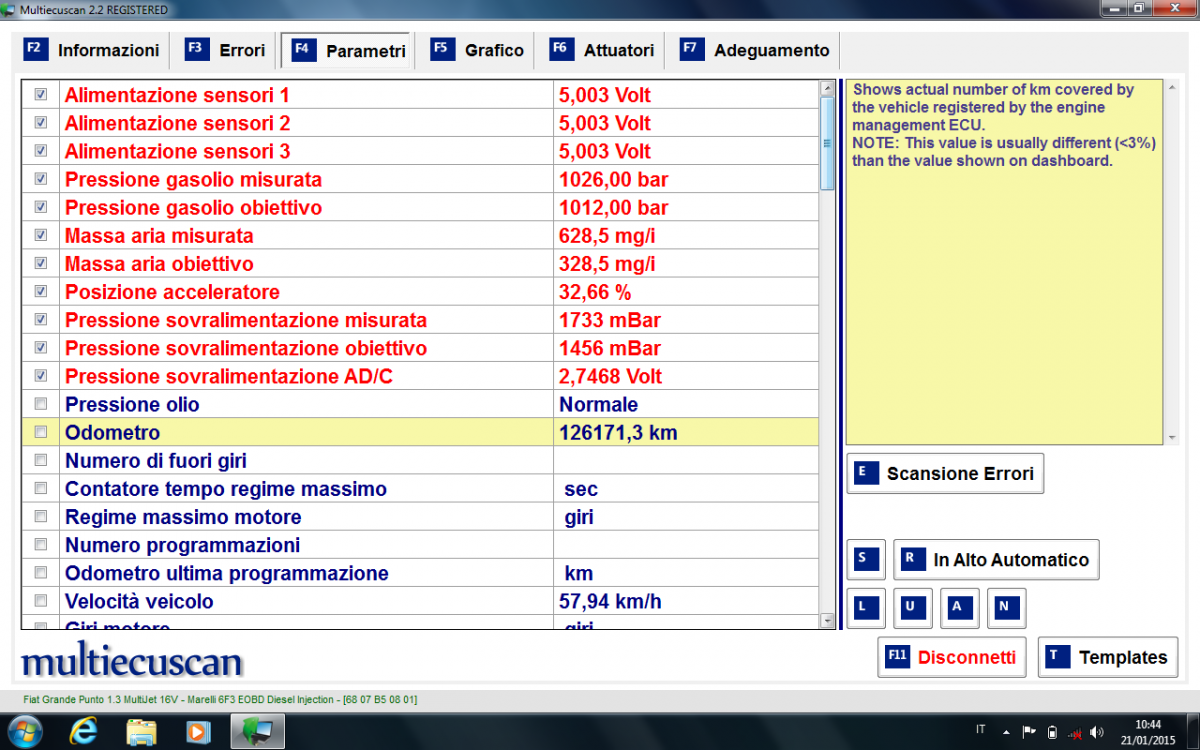Click the IT language indicator
Image resolution: width=1200 pixels, height=750 pixels.
click(980, 731)
